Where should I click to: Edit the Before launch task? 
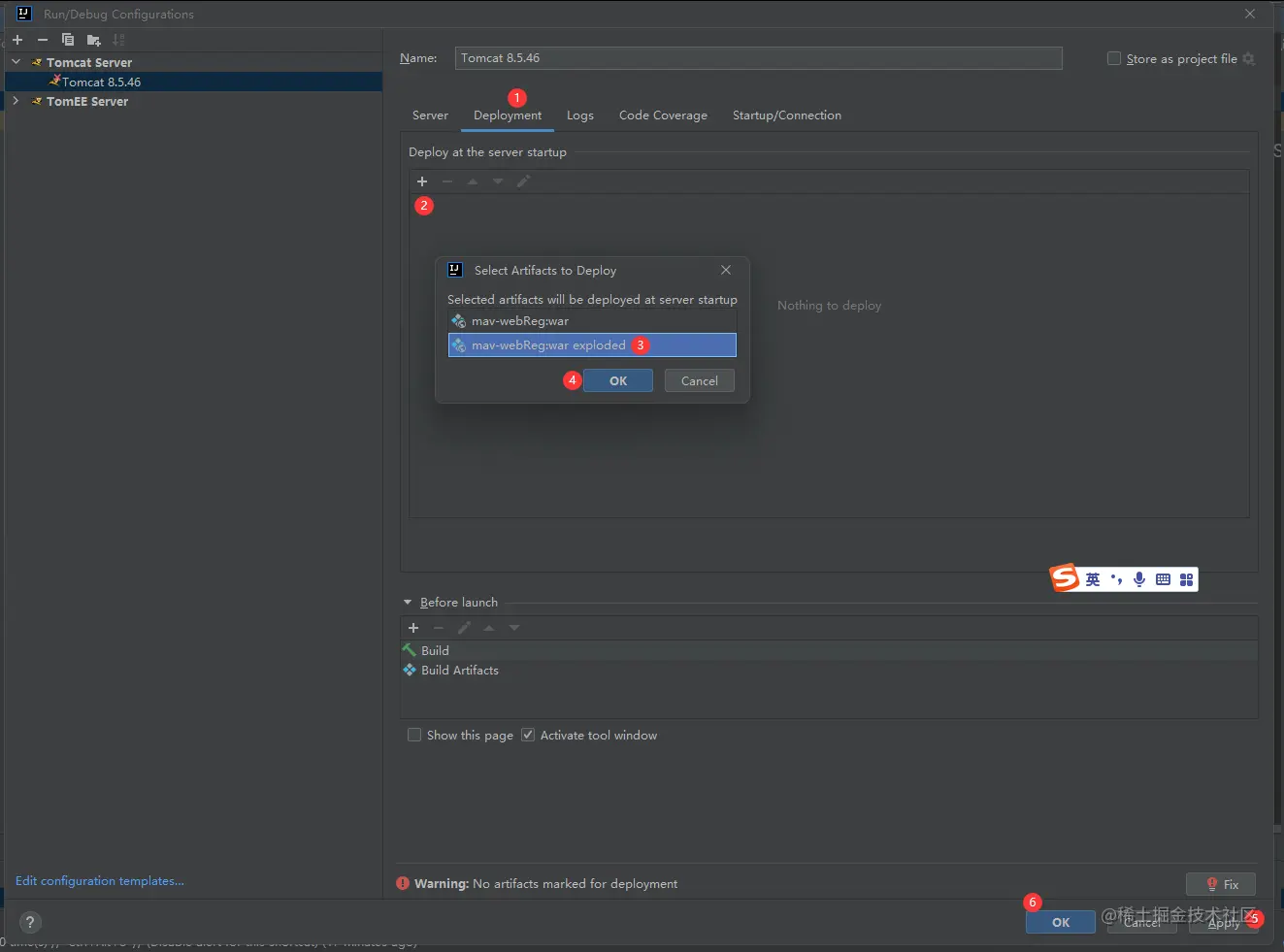click(464, 628)
